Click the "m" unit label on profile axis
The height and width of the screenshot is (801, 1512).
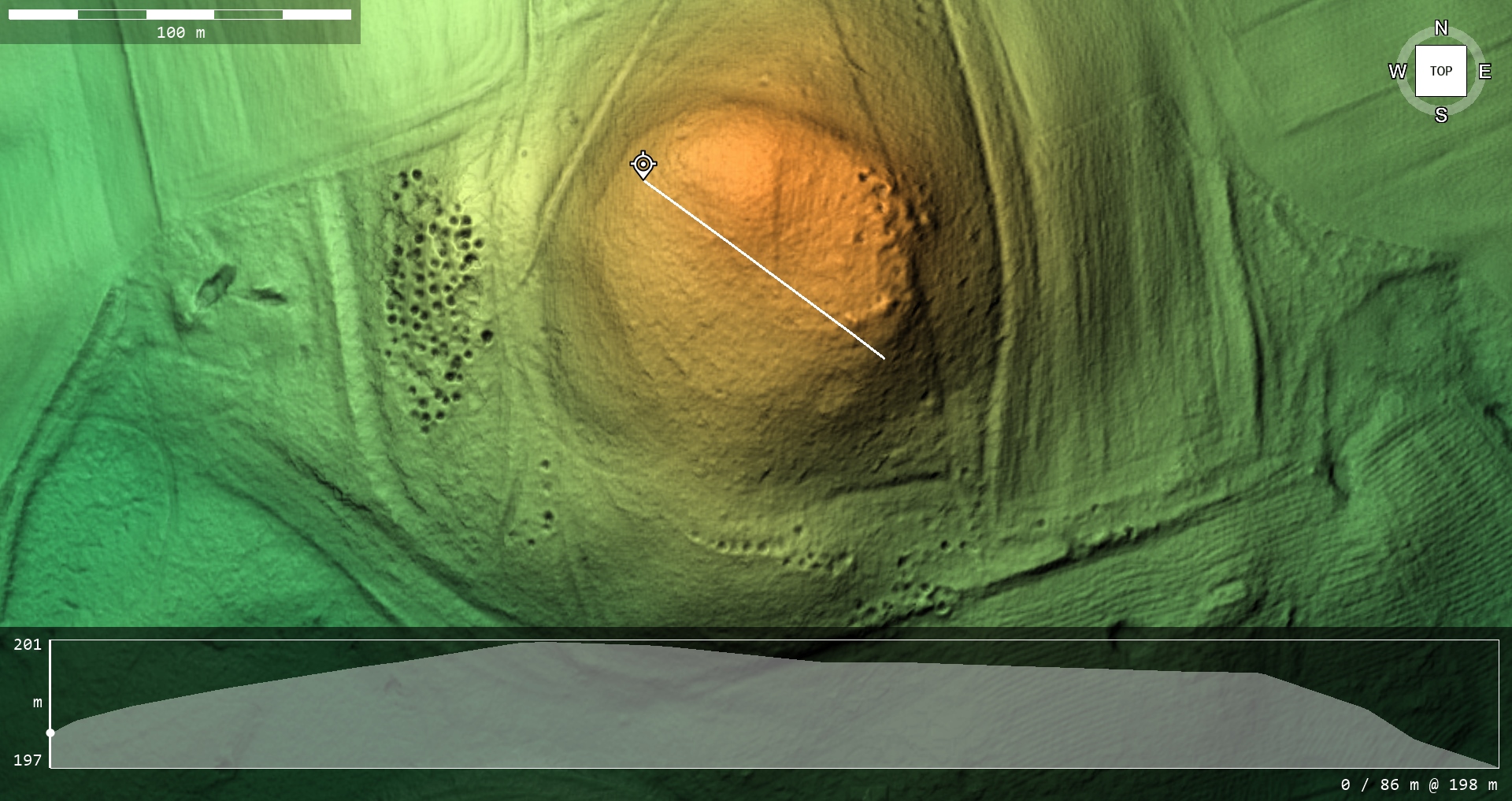tap(37, 703)
